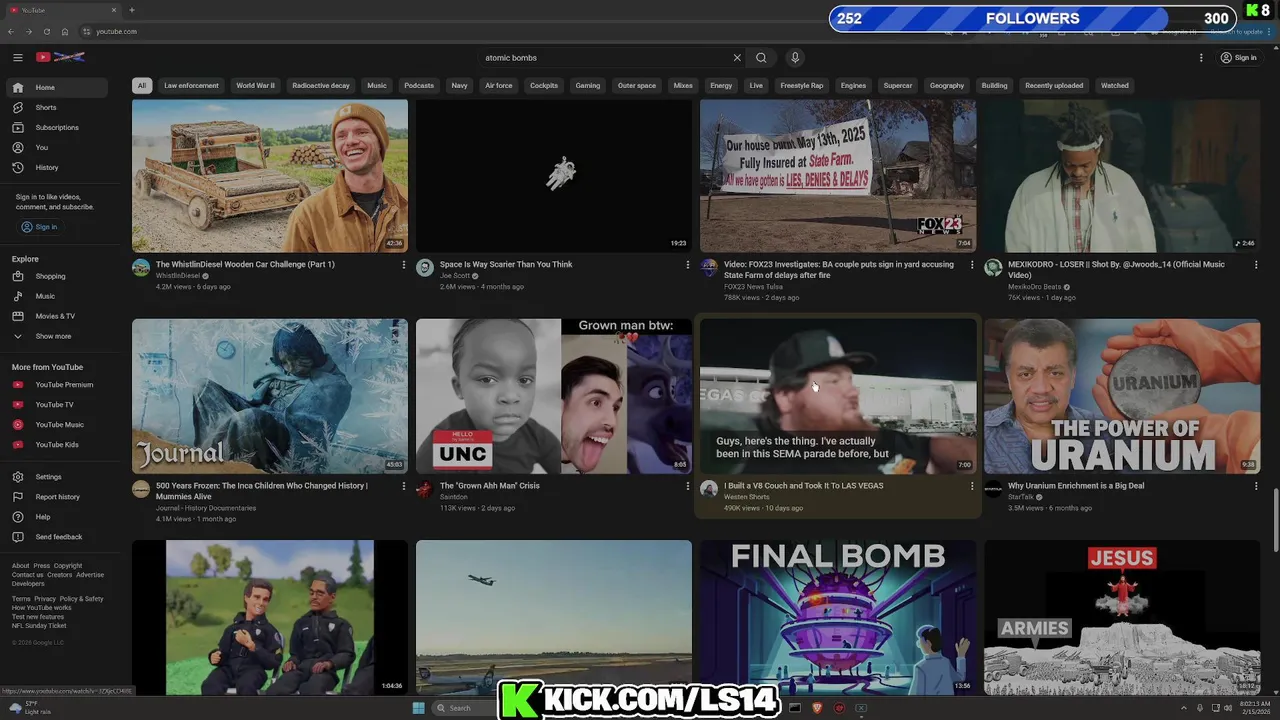Open options for MEXIKODRO LOSER video
The width and height of the screenshot is (1280, 720).
pyautogui.click(x=1256, y=265)
